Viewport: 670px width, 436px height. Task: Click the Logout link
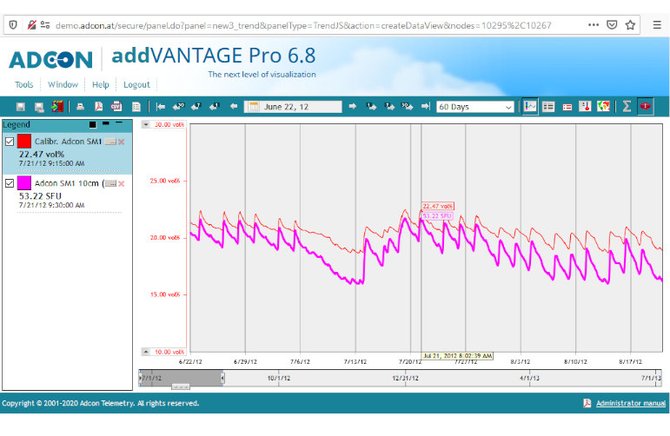coord(136,85)
